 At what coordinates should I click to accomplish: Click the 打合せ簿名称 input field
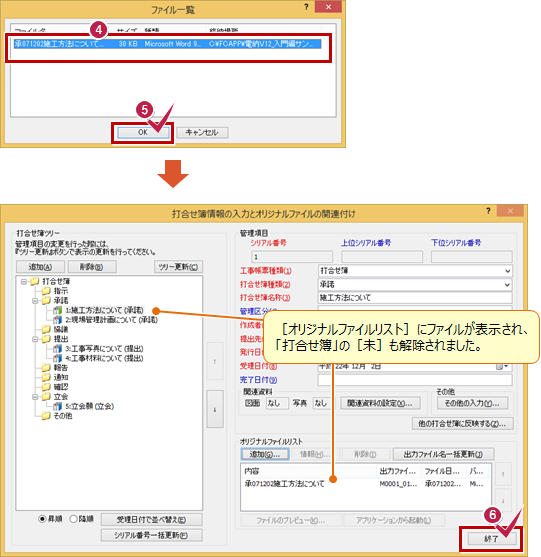pyautogui.click(x=415, y=298)
